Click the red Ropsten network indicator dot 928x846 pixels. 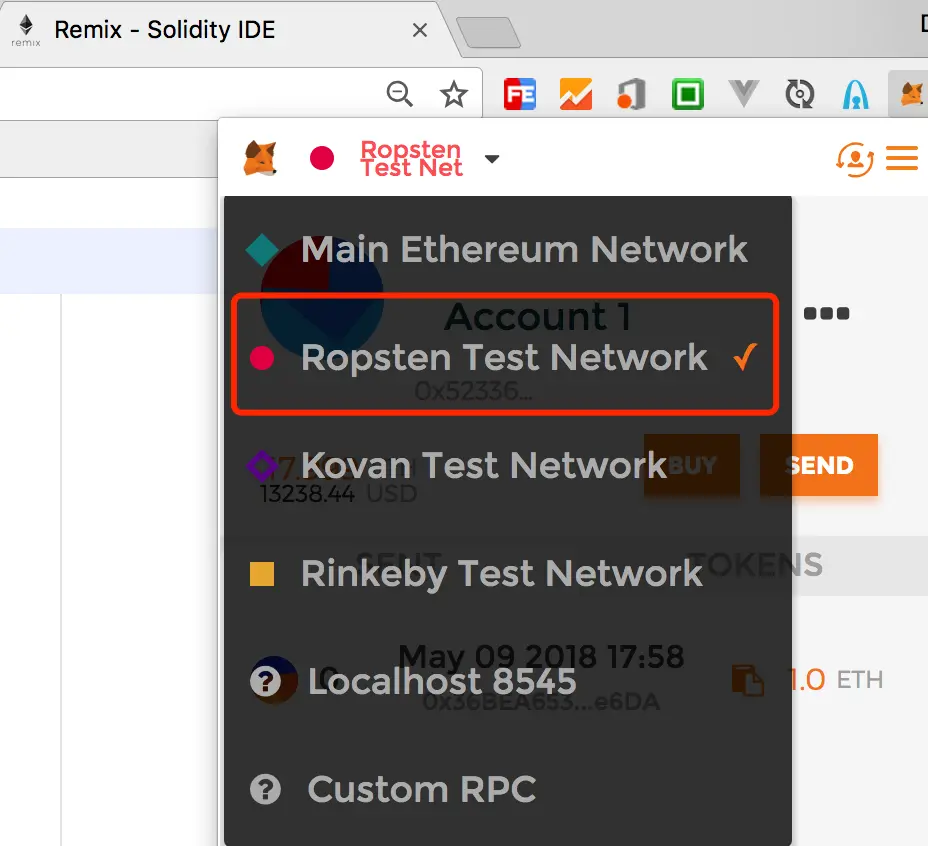click(322, 158)
